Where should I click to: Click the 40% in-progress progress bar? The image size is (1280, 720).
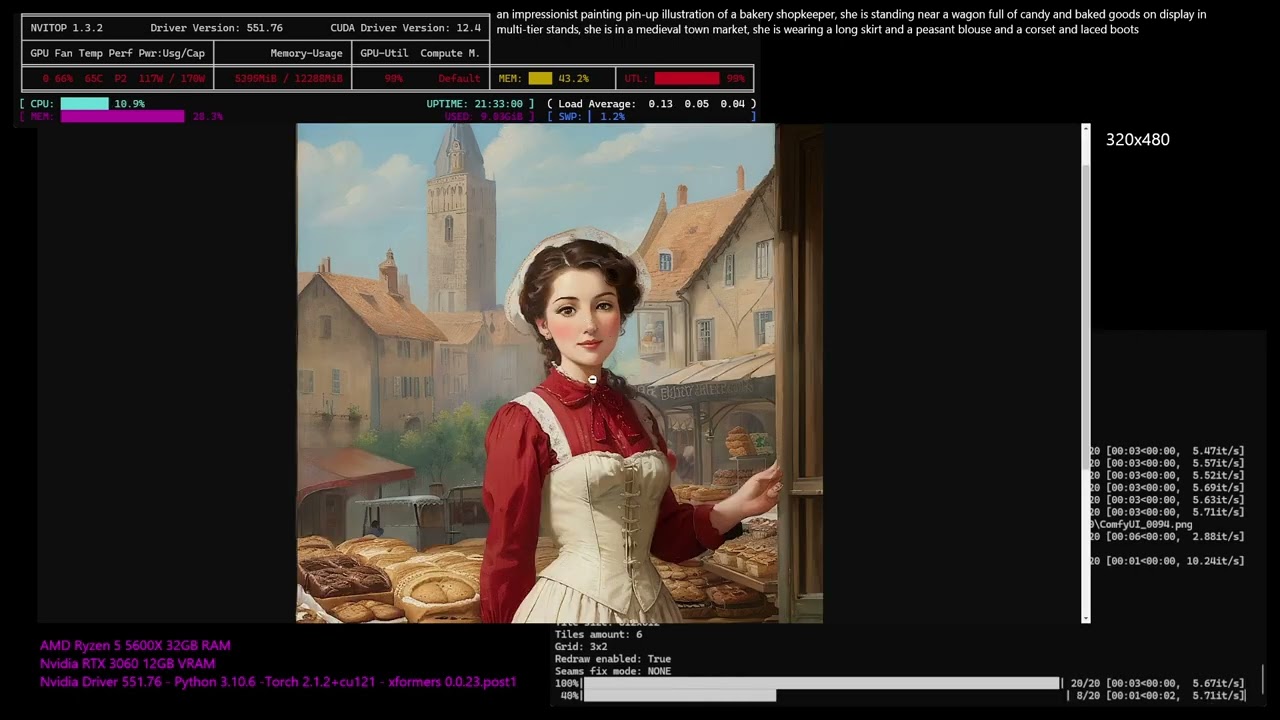[679, 695]
